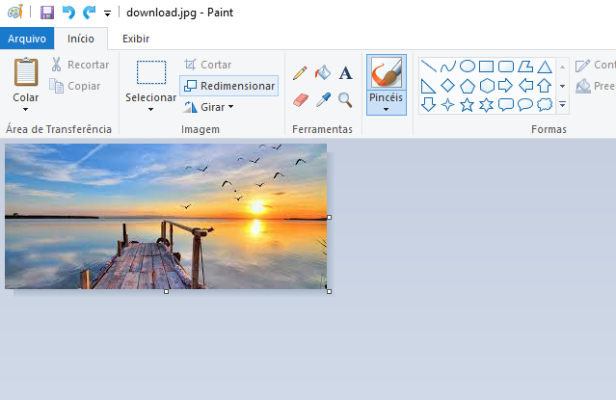Open the Arquivo file menu

[26, 39]
